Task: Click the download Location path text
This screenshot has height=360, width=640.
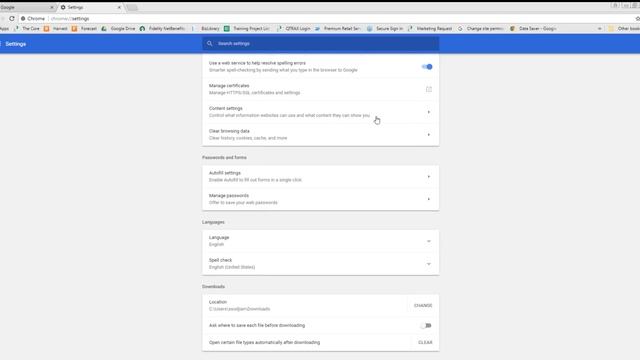Action: tap(240, 309)
